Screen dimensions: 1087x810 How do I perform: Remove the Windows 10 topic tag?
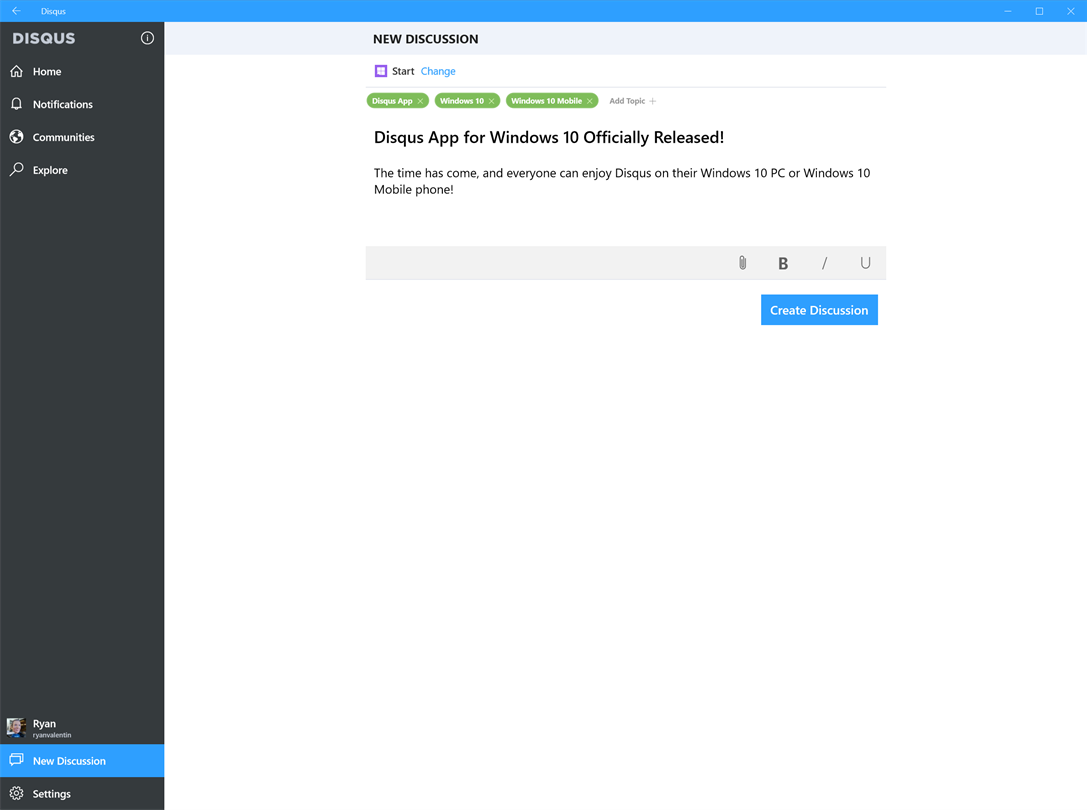coord(492,101)
